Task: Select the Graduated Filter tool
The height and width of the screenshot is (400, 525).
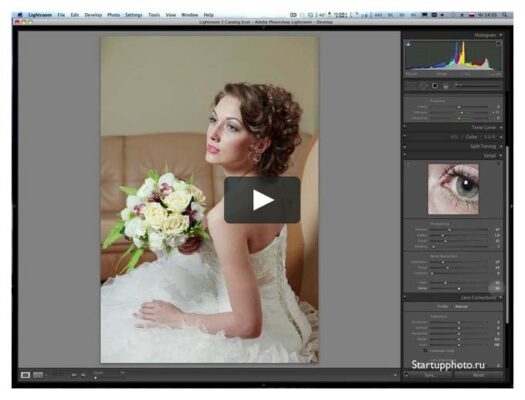Action: click(446, 86)
